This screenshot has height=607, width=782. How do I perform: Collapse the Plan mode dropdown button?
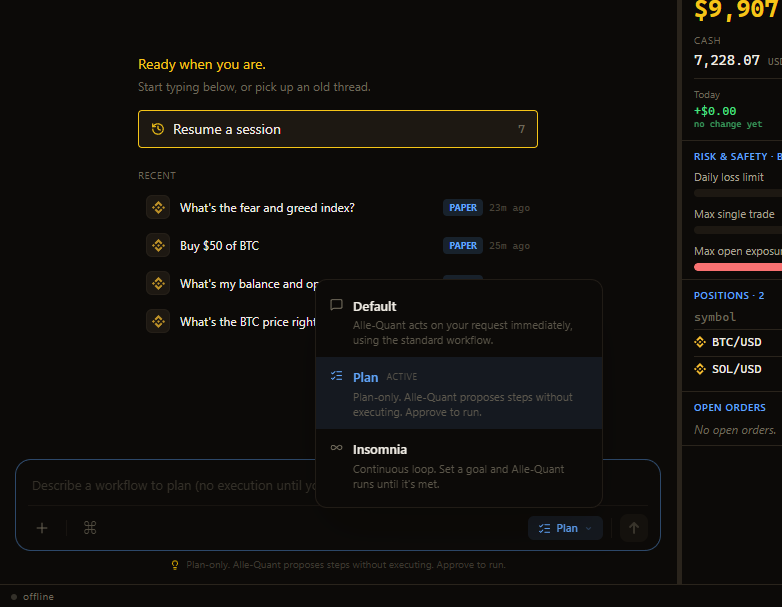point(565,528)
